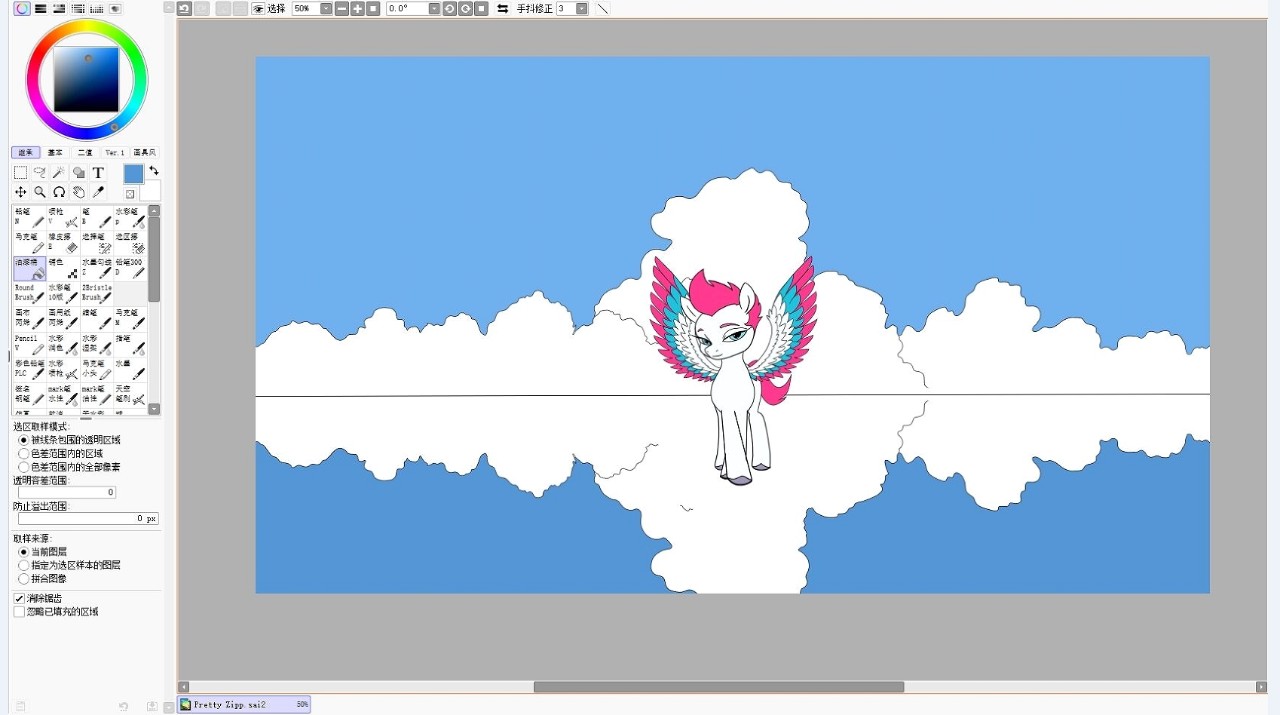The height and width of the screenshot is (715, 1280).
Task: Select the hand pan tool
Action: click(x=79, y=192)
